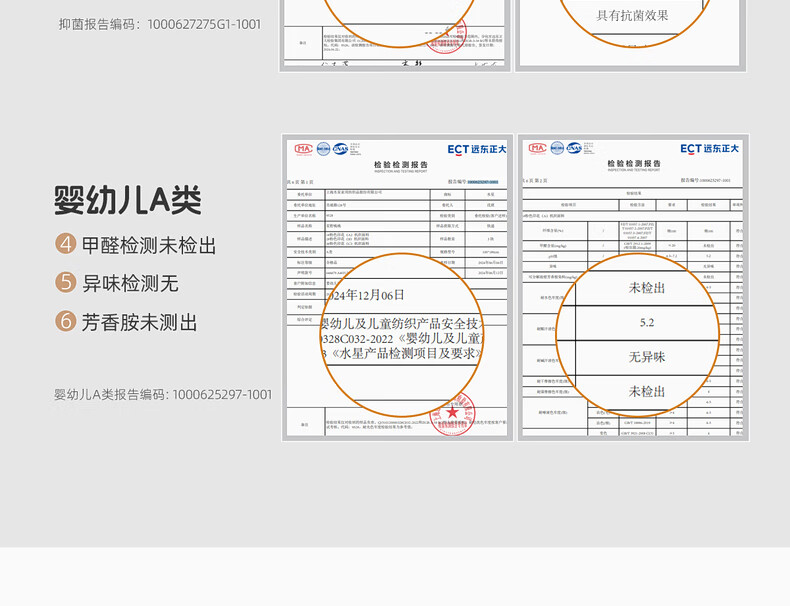Click the 异味检测无 text

130,283
